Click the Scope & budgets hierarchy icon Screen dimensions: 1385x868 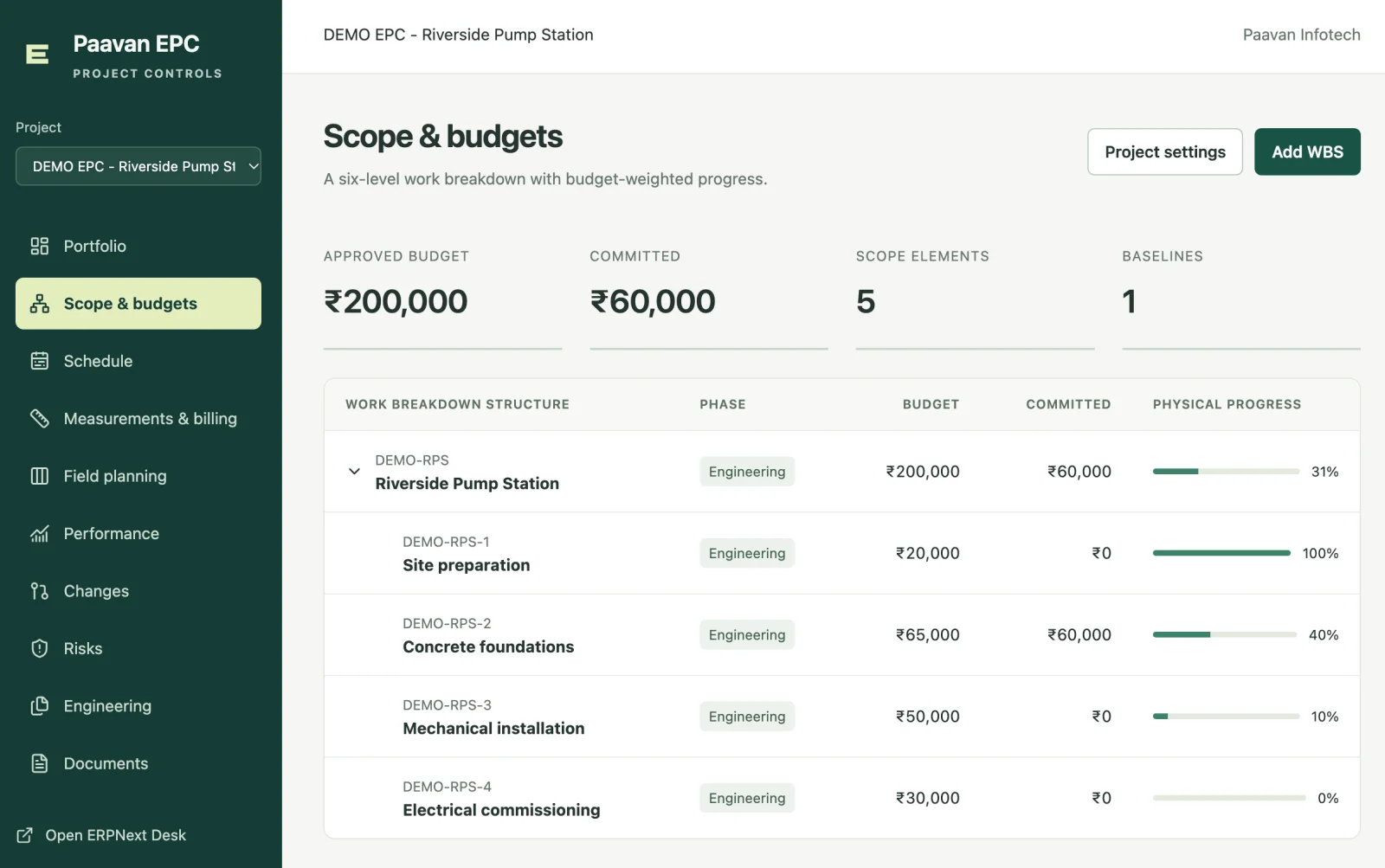pyautogui.click(x=40, y=304)
